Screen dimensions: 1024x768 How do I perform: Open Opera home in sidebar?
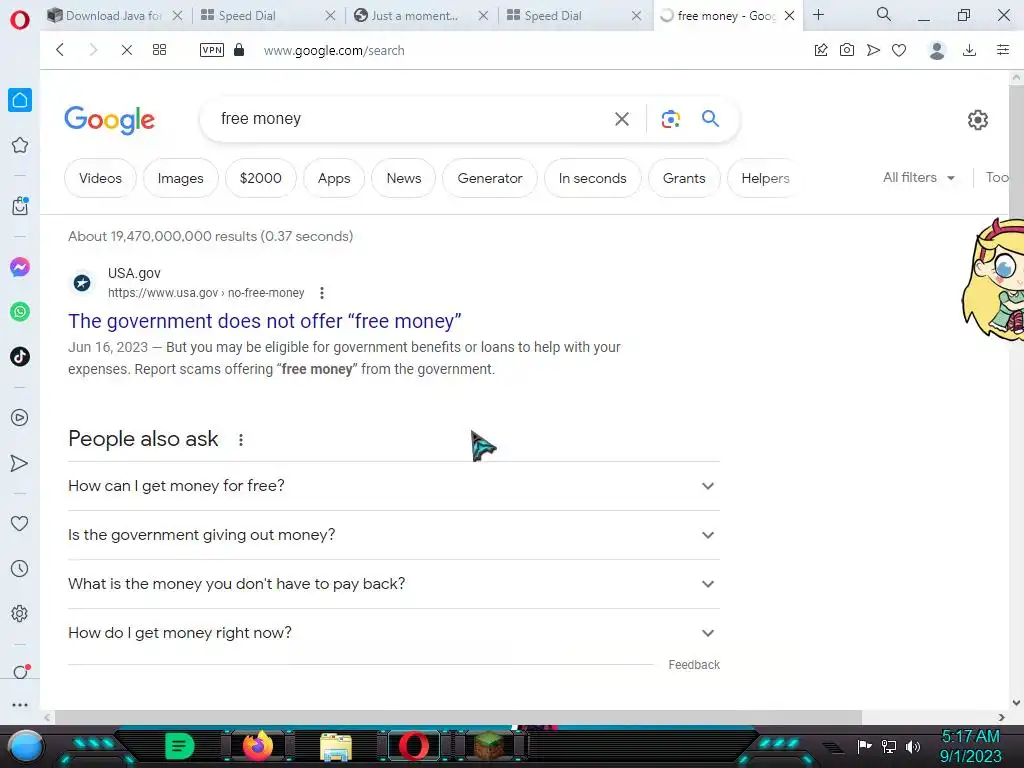(x=20, y=100)
